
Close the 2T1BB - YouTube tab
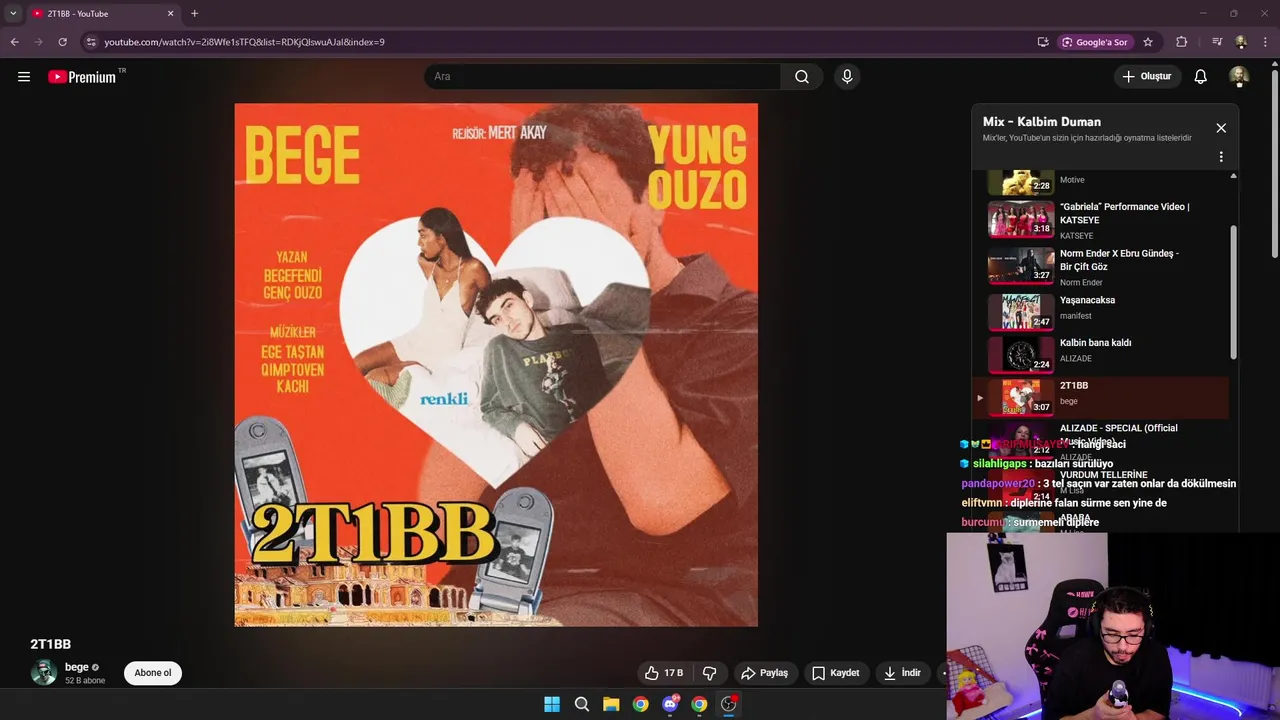pos(170,14)
